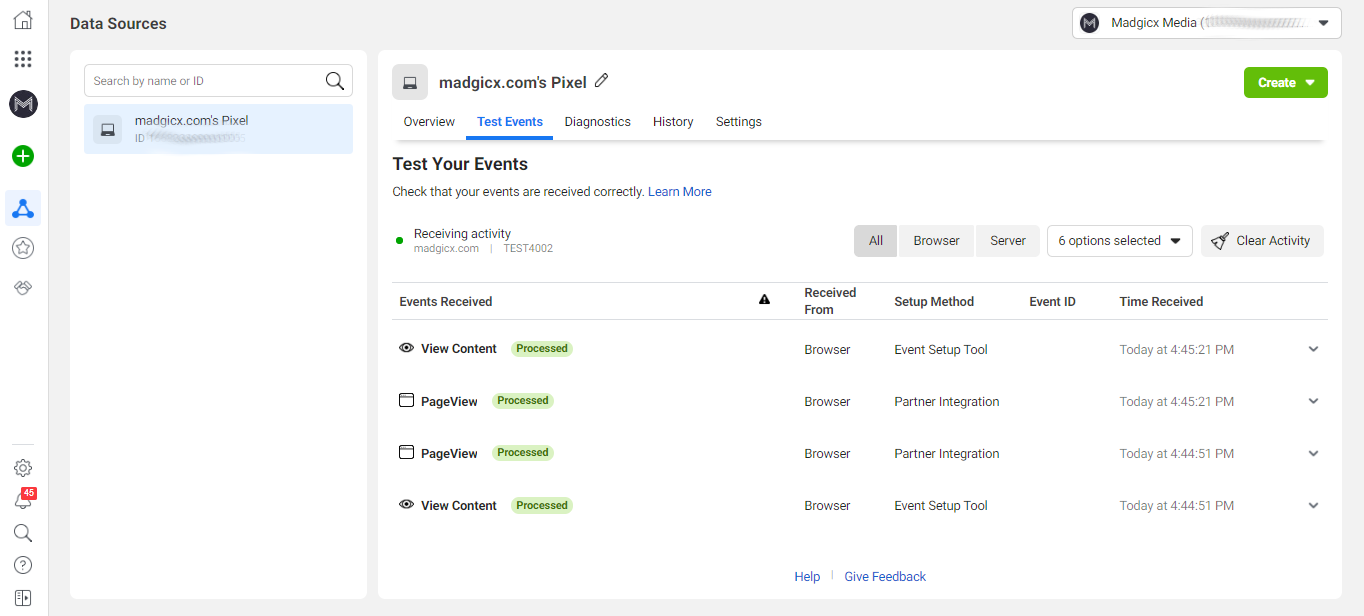The width and height of the screenshot is (1364, 616).
Task: Click Event Setup Tool in 4:45:21 row
Action: tap(941, 350)
